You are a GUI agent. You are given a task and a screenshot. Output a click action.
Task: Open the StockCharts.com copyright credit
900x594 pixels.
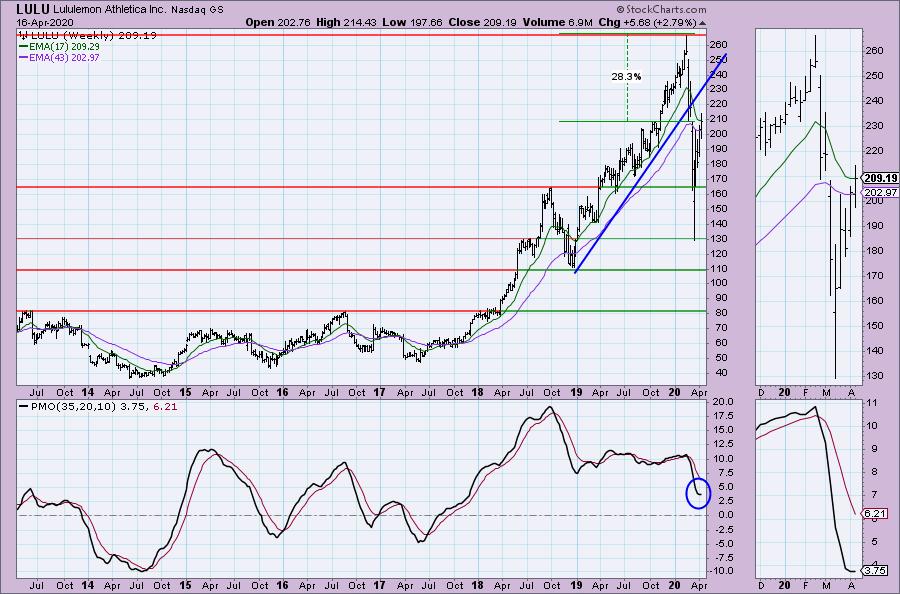click(x=661, y=9)
